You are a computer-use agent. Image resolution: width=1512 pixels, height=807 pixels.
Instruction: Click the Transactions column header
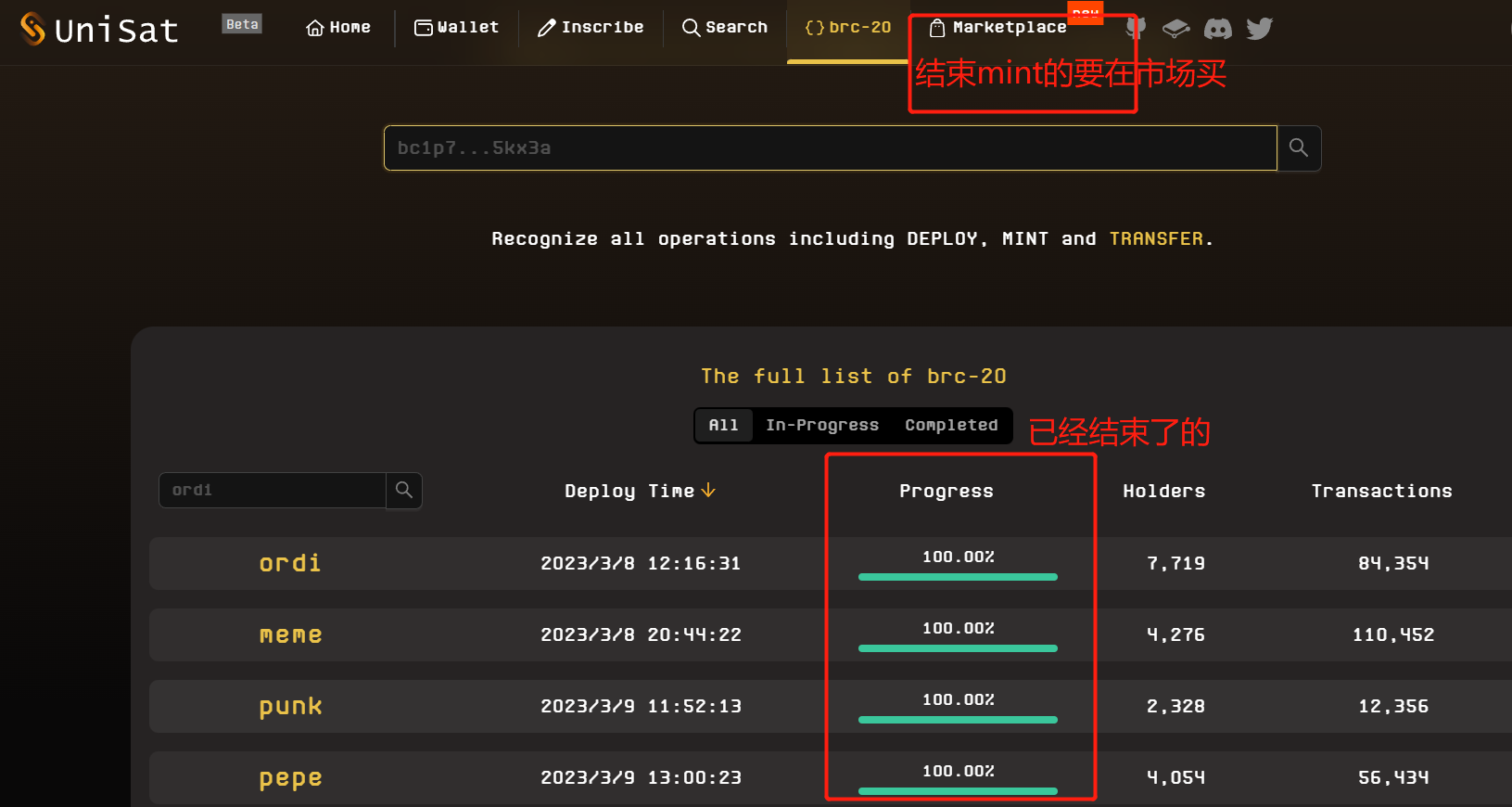pos(1381,491)
